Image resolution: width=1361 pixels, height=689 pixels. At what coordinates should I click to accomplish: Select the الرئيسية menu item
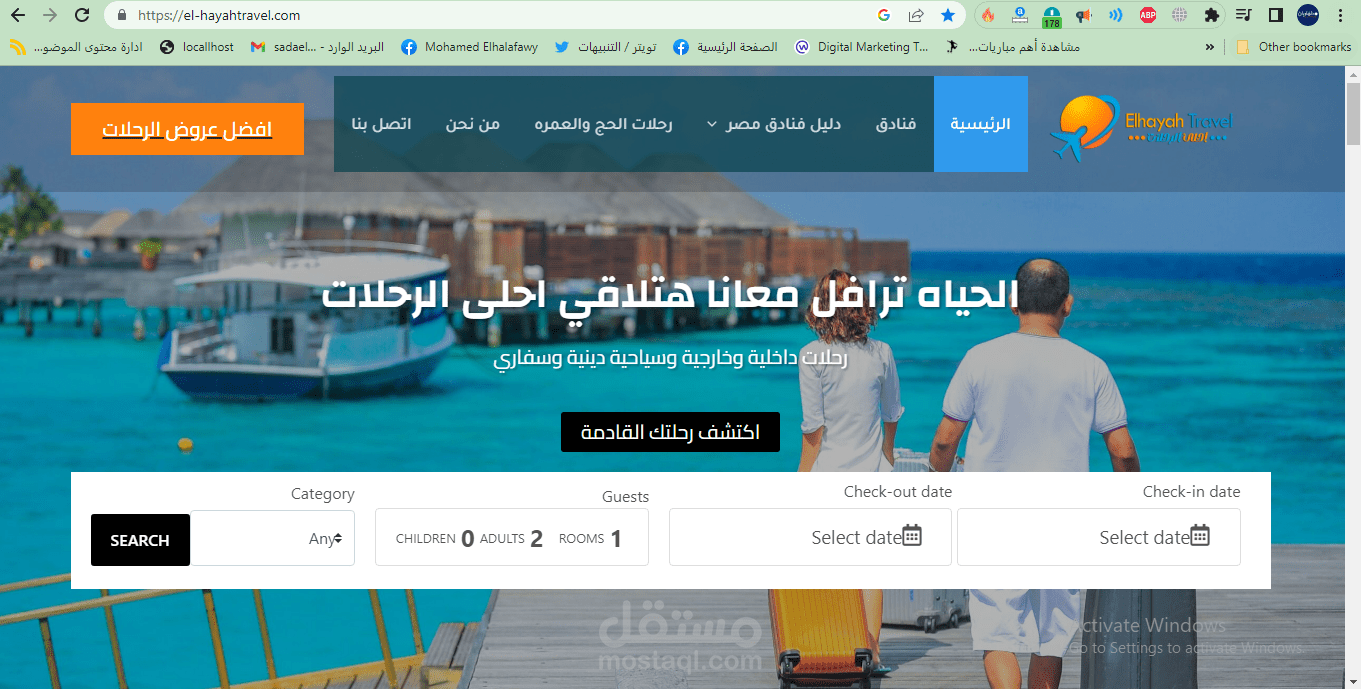coord(980,124)
